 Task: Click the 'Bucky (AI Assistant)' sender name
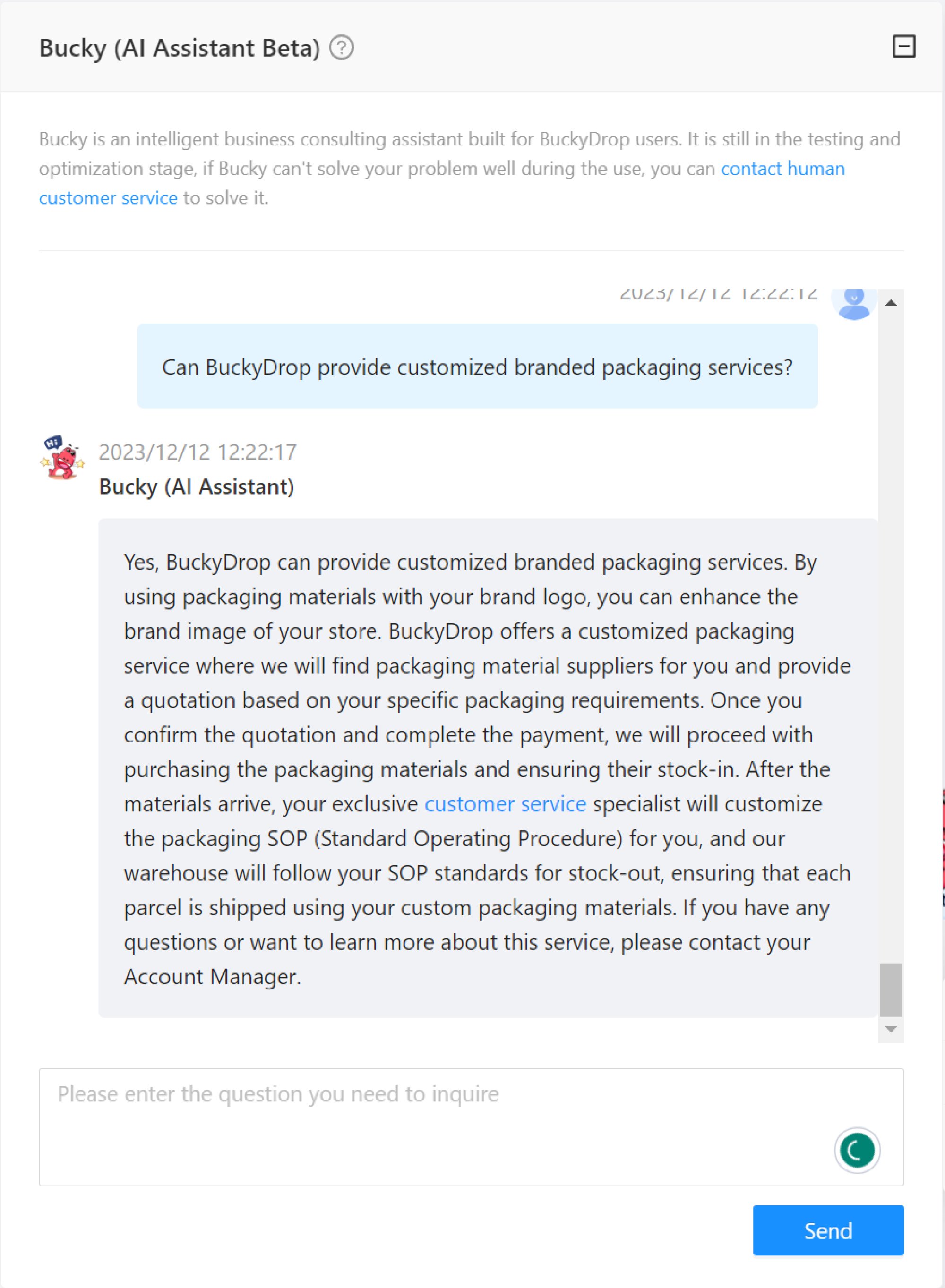pos(196,486)
